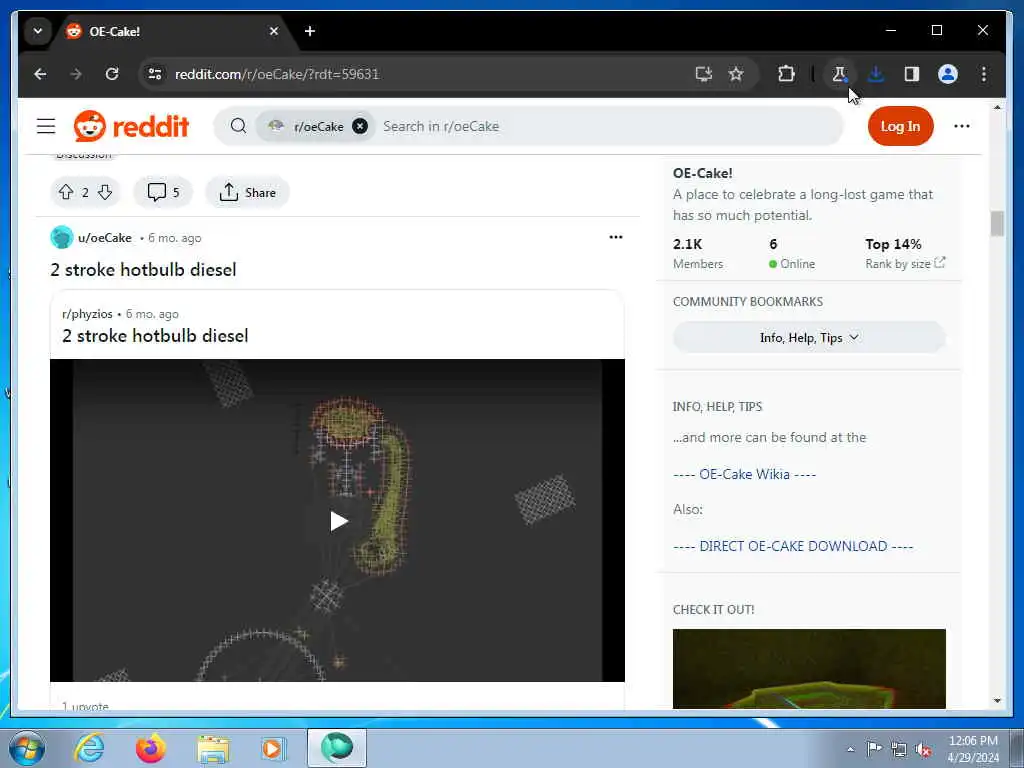Install app icon in address bar
Screen dimensions: 1024x768
pyautogui.click(x=703, y=74)
